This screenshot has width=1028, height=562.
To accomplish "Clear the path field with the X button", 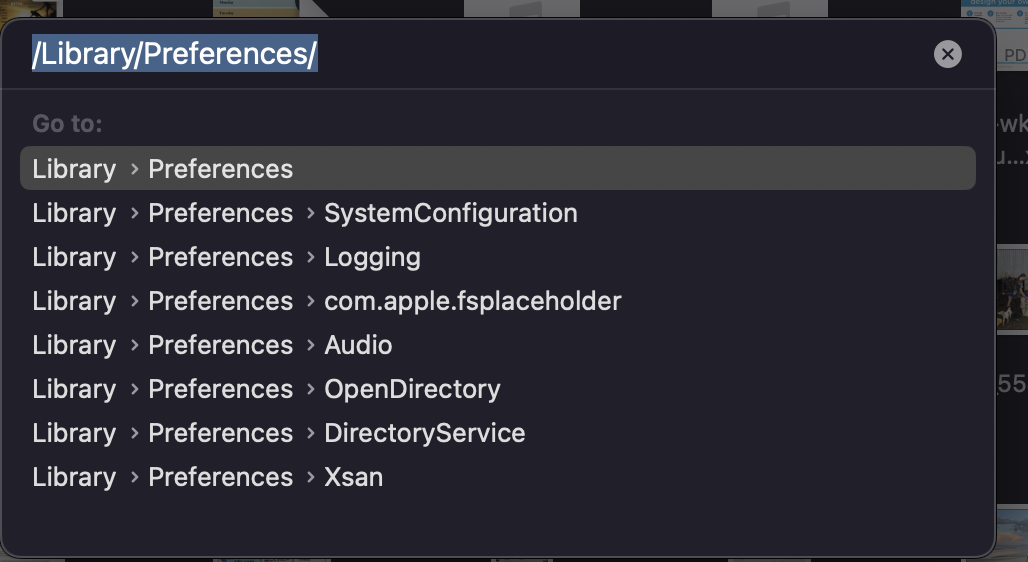I will tap(947, 54).
